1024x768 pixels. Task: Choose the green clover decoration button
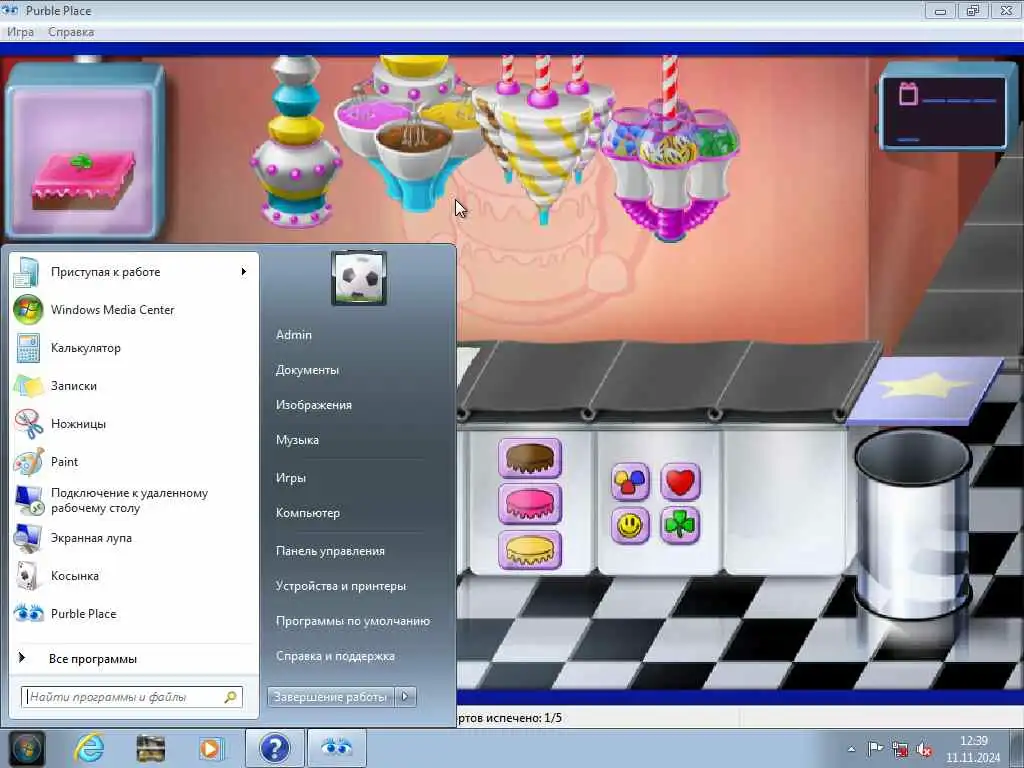point(680,525)
